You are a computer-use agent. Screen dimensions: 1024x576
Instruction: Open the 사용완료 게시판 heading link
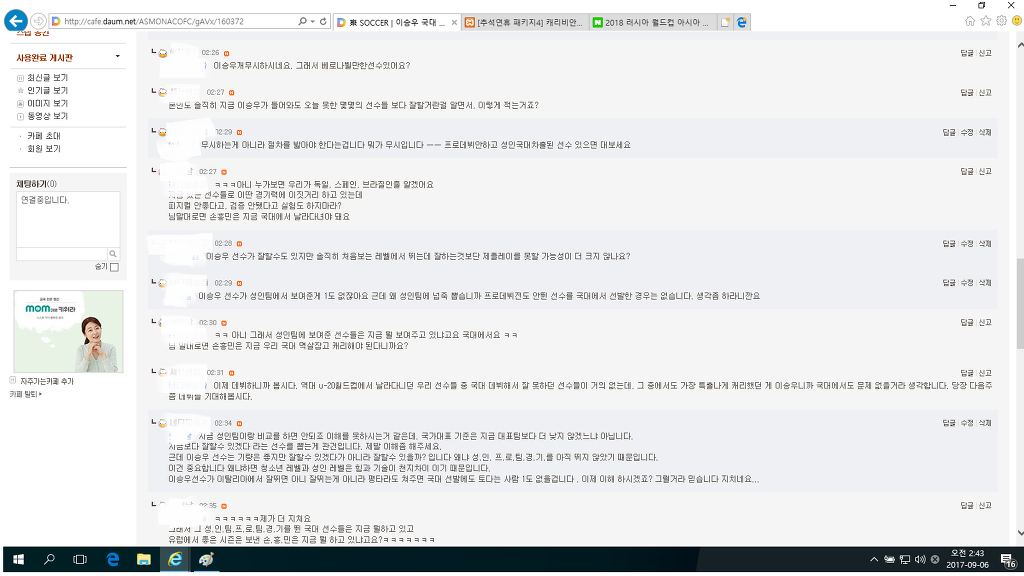(x=44, y=57)
